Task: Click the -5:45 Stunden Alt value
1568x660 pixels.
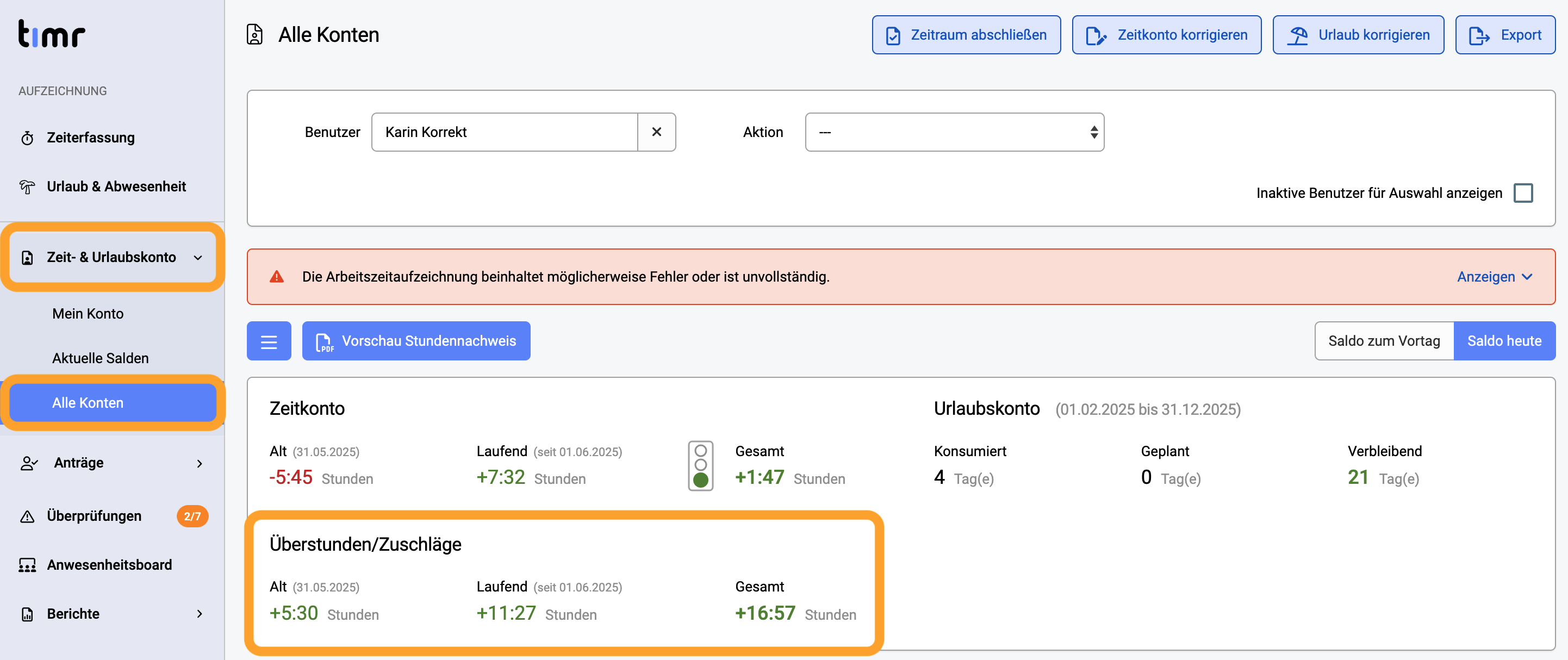Action: (x=321, y=477)
